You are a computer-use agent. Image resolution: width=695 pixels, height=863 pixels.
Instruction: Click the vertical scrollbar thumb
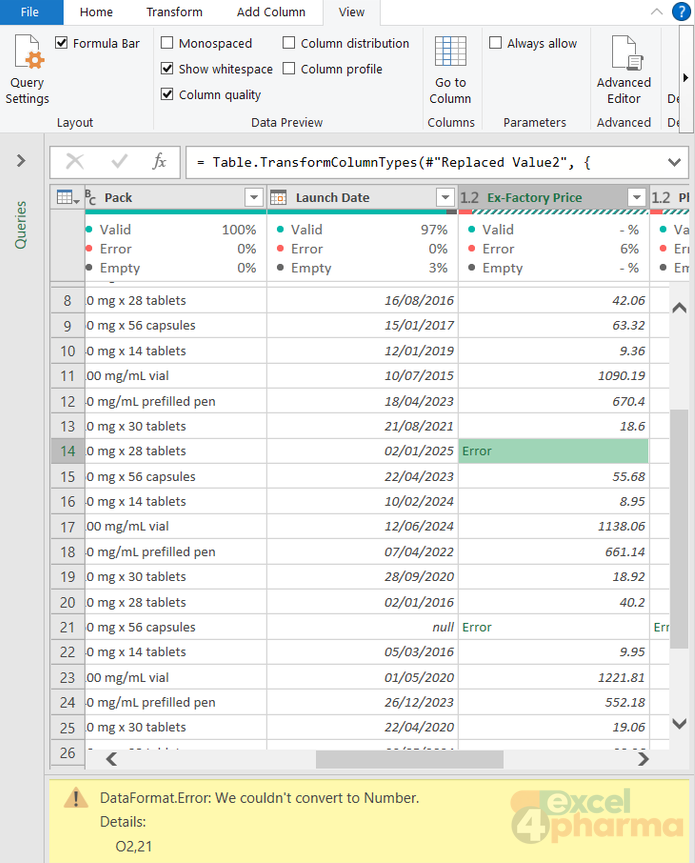679,528
